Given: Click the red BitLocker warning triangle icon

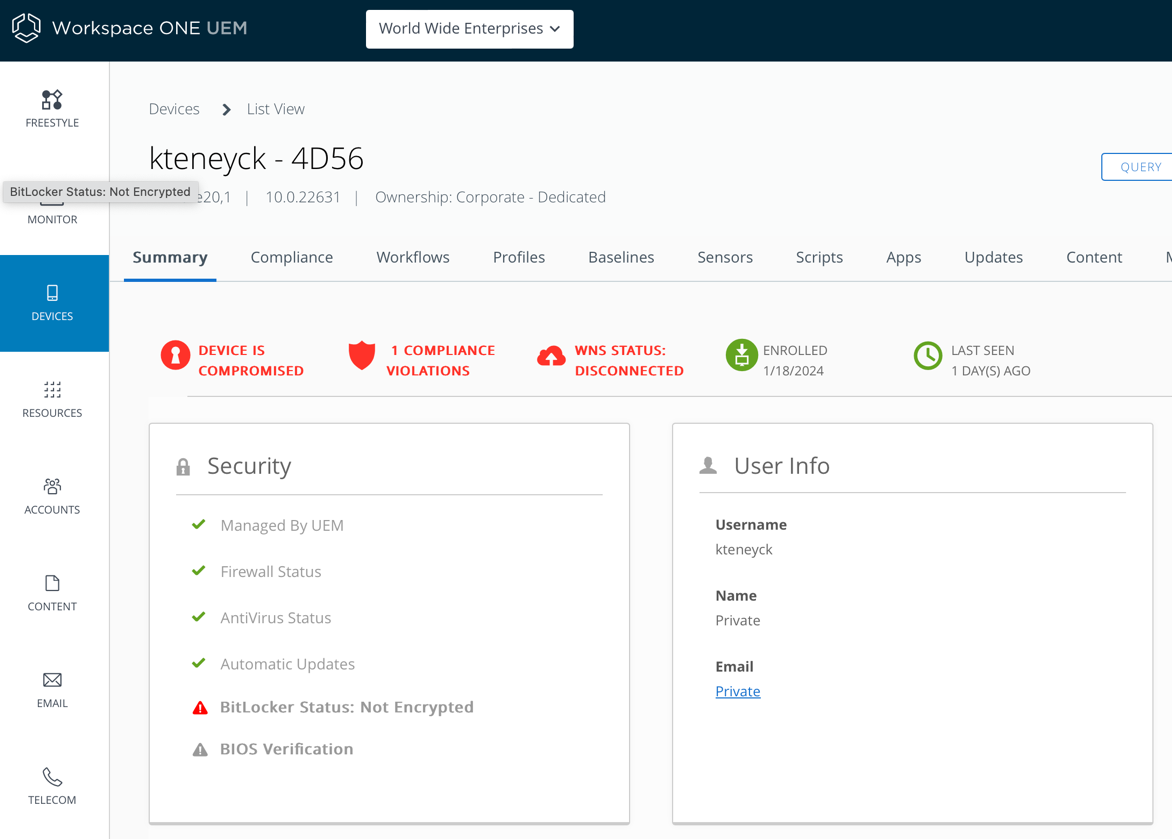Looking at the screenshot, I should tap(200, 707).
